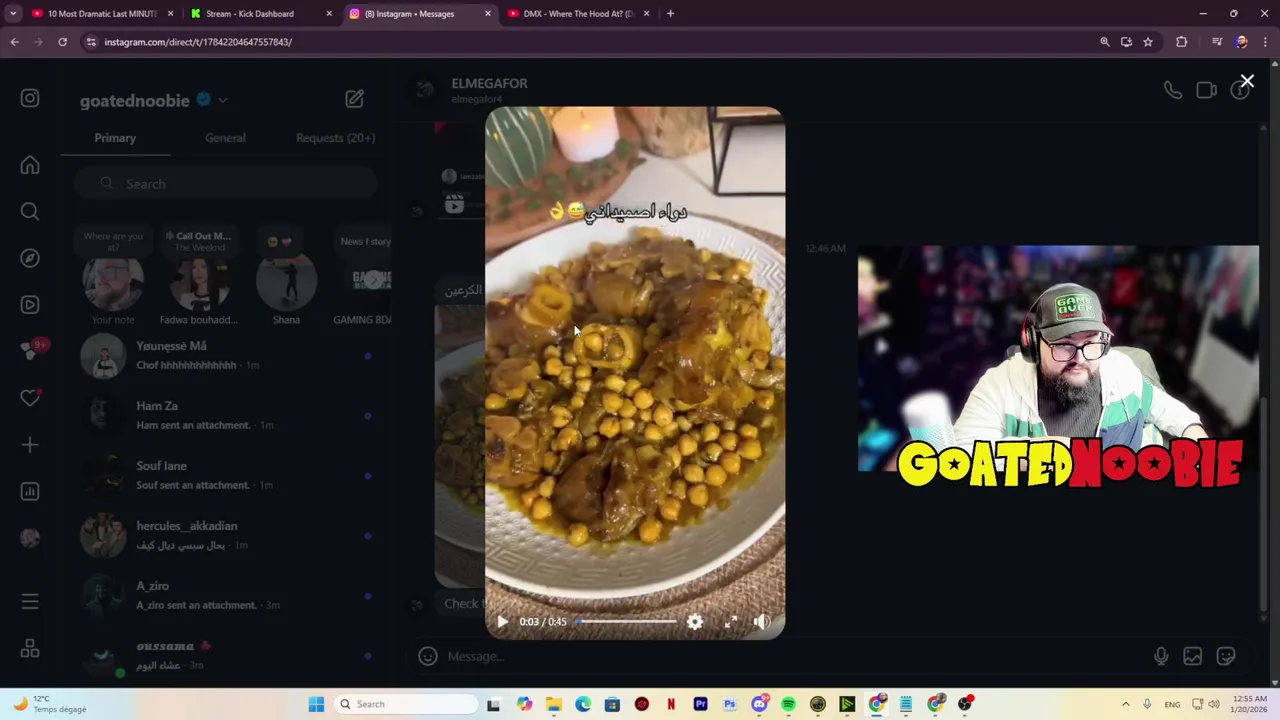Open the 12°C weather widget in the taskbar
The height and width of the screenshot is (720, 1280).
[48, 704]
